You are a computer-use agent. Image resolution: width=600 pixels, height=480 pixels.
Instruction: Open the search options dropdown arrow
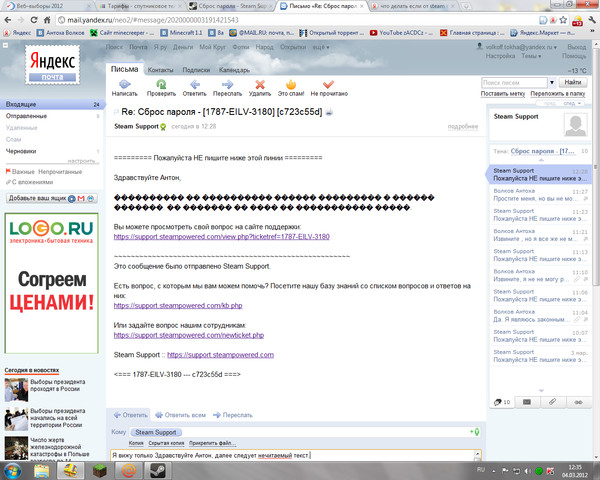(552, 82)
